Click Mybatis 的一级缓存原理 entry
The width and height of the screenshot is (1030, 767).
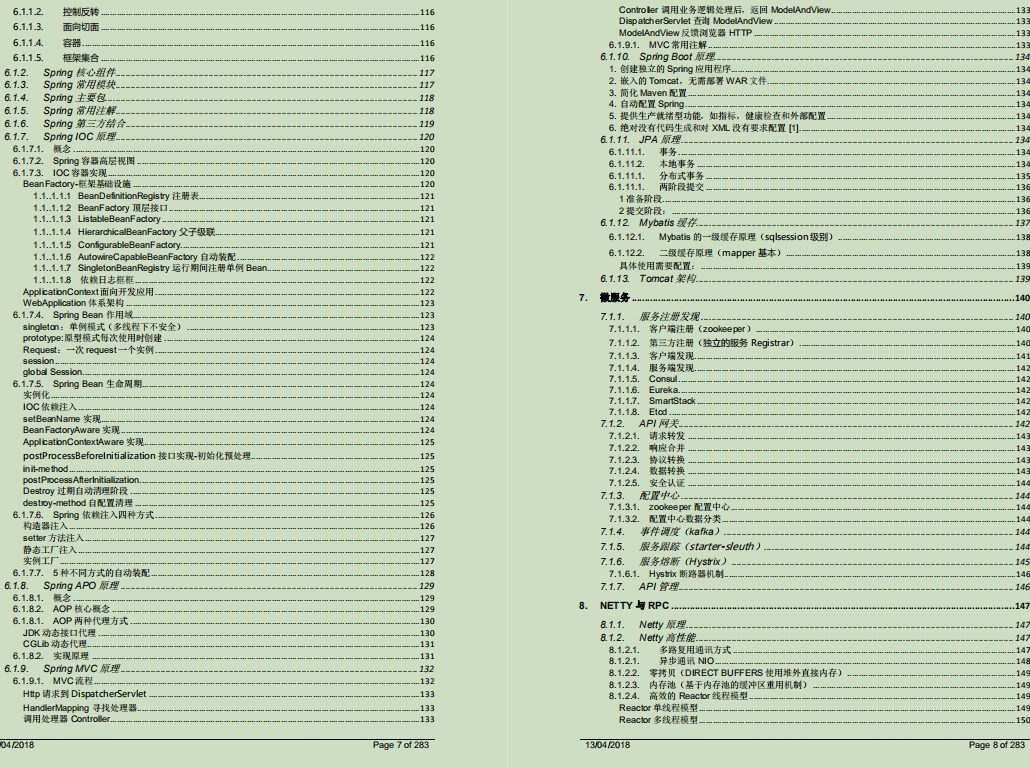click(x=819, y=237)
